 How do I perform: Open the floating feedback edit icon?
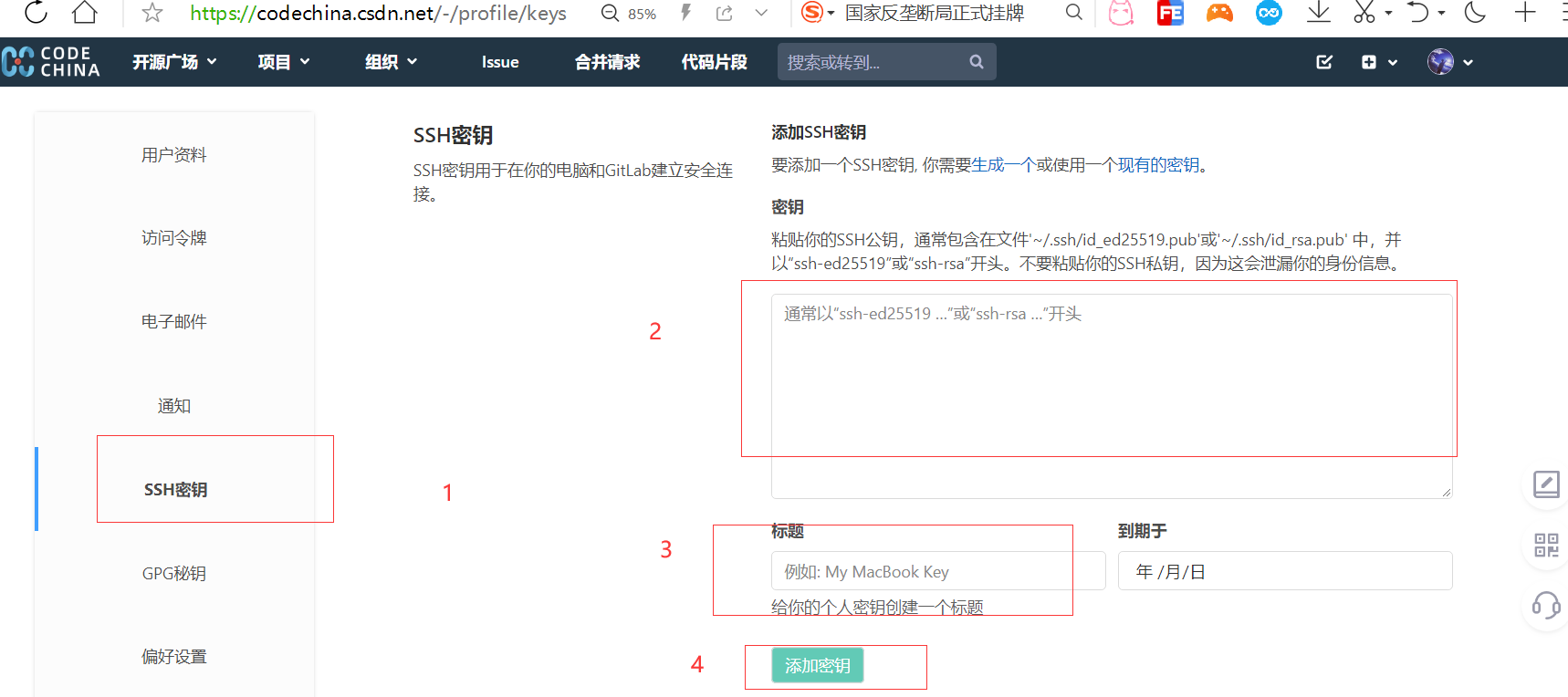1546,484
